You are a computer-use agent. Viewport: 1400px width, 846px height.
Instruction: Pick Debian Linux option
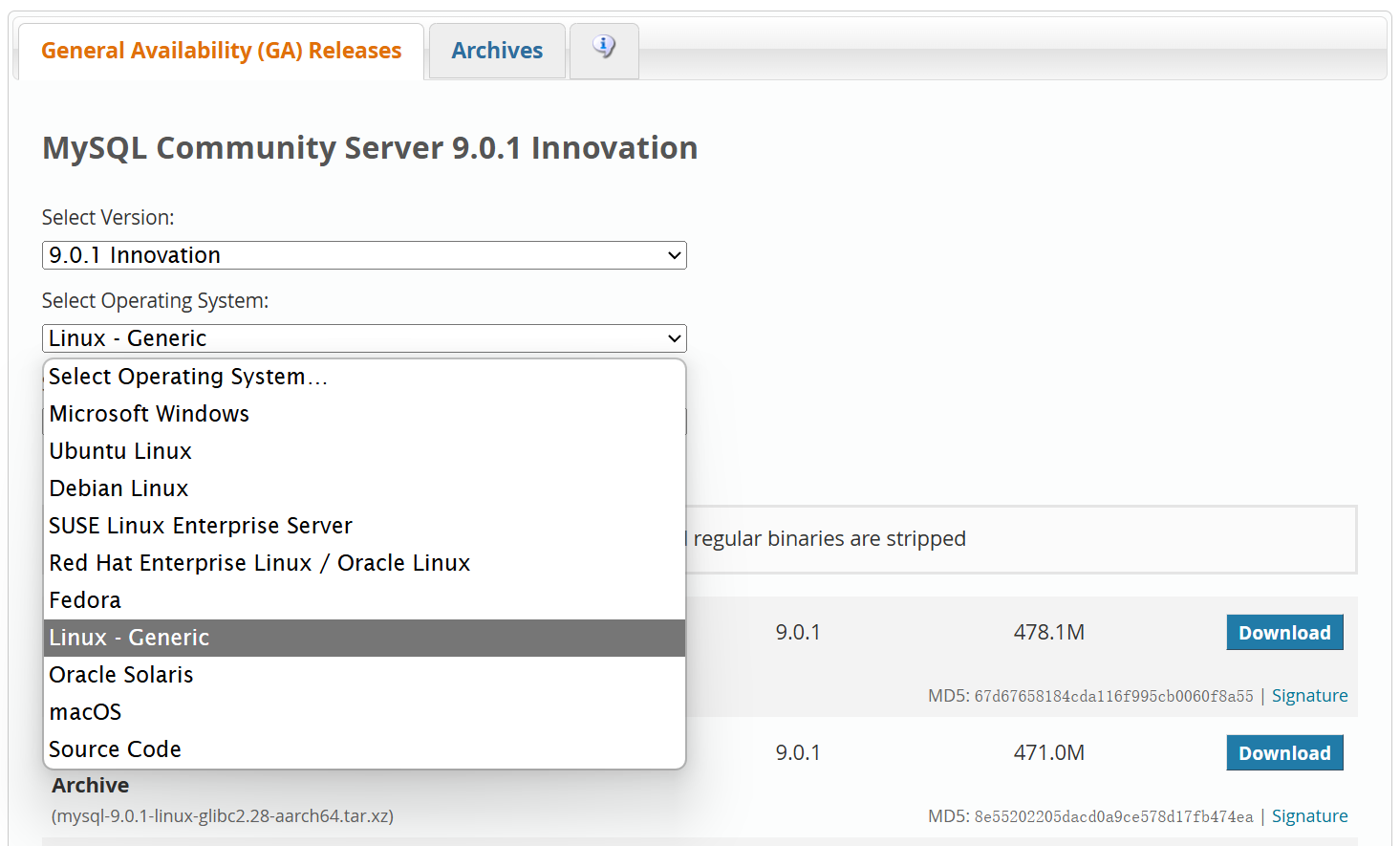364,488
